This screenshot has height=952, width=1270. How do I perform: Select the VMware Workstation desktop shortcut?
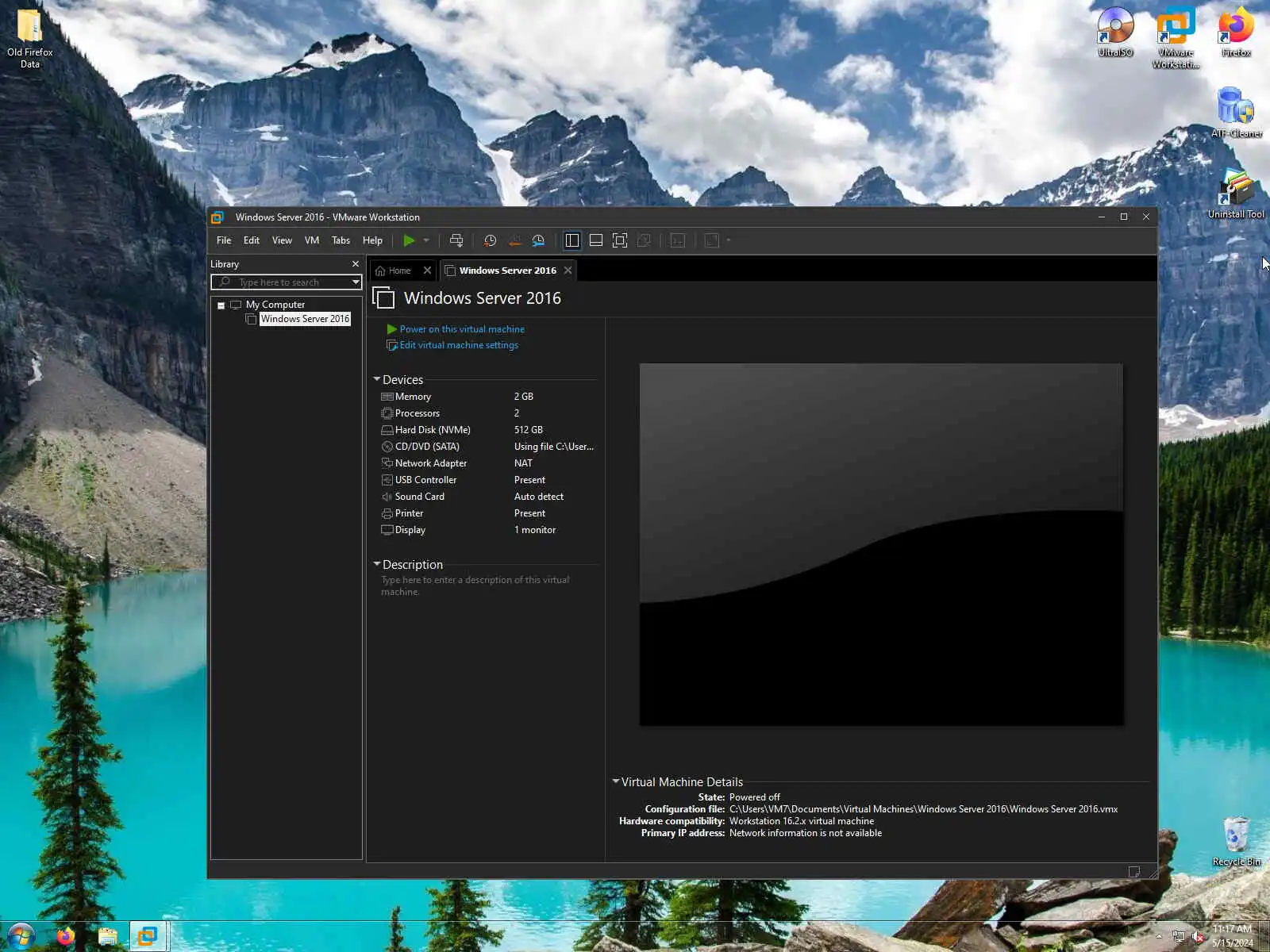coord(1176,37)
